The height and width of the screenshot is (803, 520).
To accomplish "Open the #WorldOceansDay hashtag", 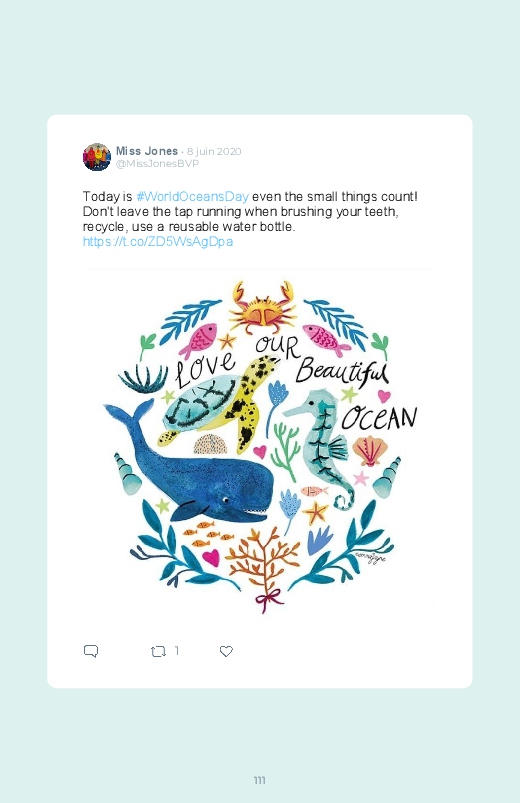I will [x=193, y=197].
